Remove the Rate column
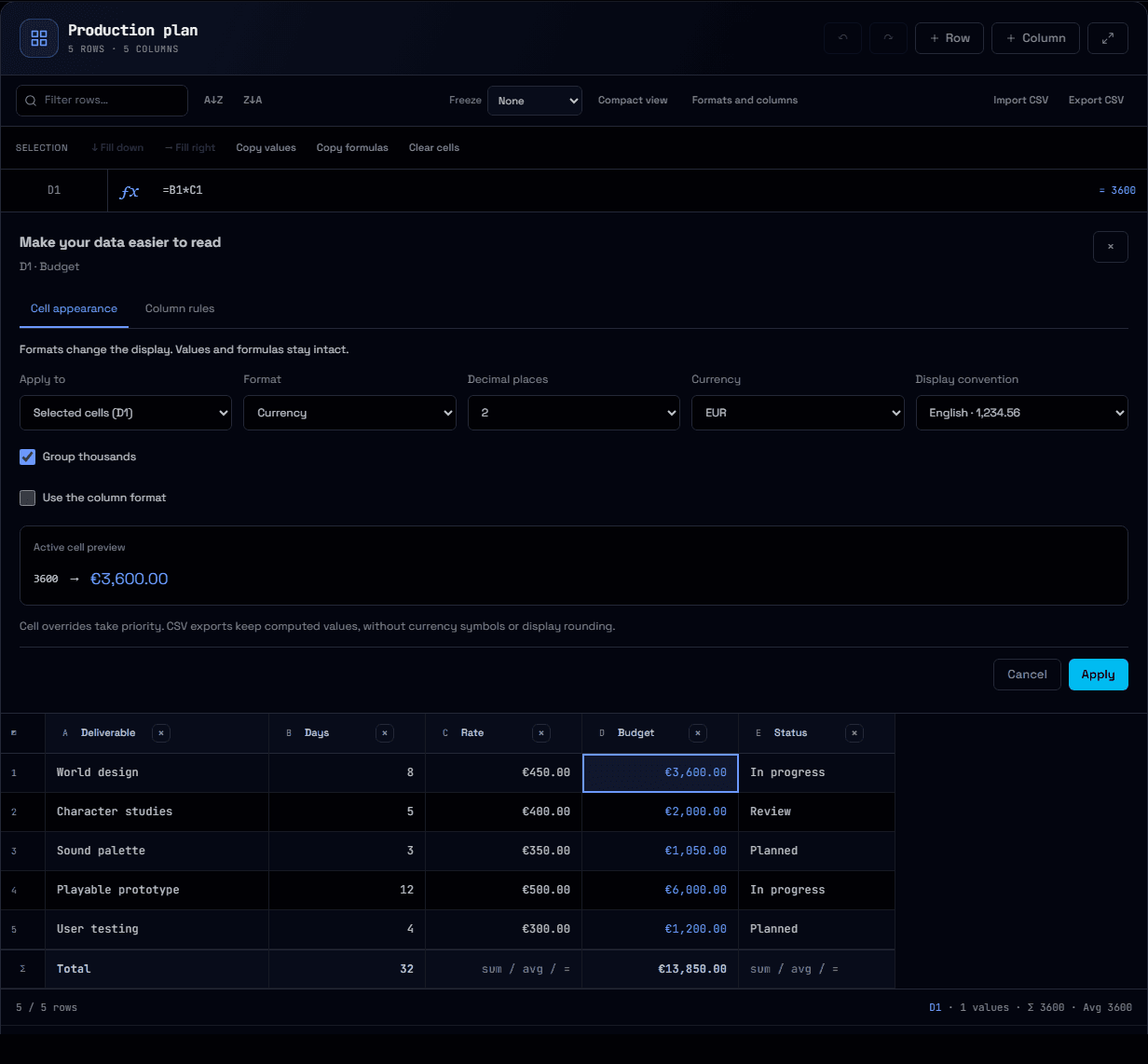Image resolution: width=1148 pixels, height=1064 pixels. [541, 733]
